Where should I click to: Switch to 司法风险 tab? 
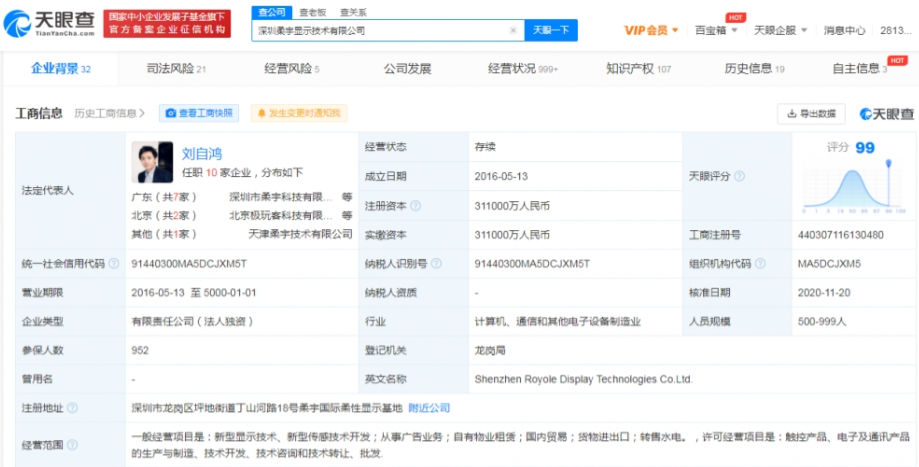tap(176, 69)
